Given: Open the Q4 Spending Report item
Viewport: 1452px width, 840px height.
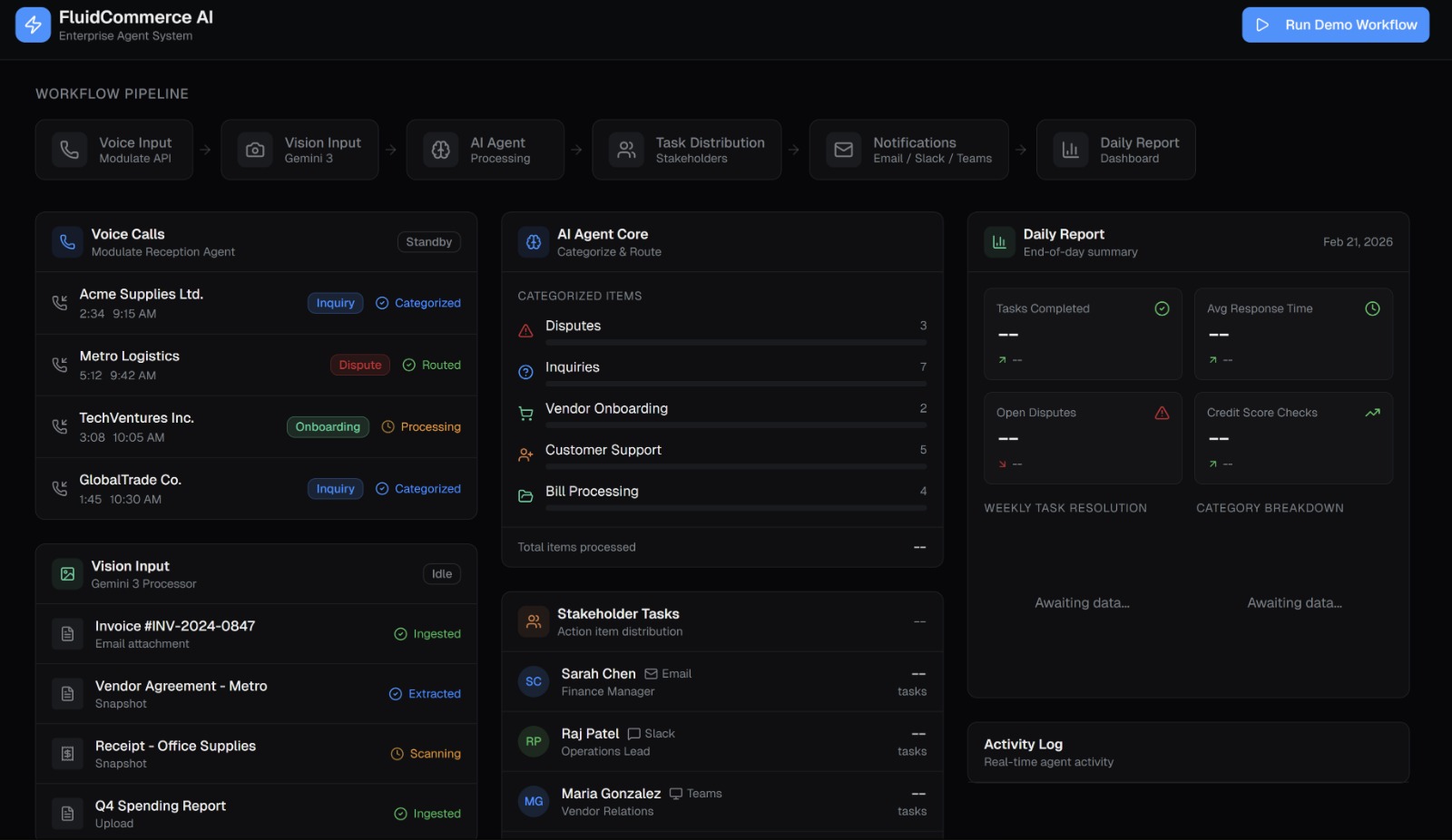Looking at the screenshot, I should click(x=256, y=814).
